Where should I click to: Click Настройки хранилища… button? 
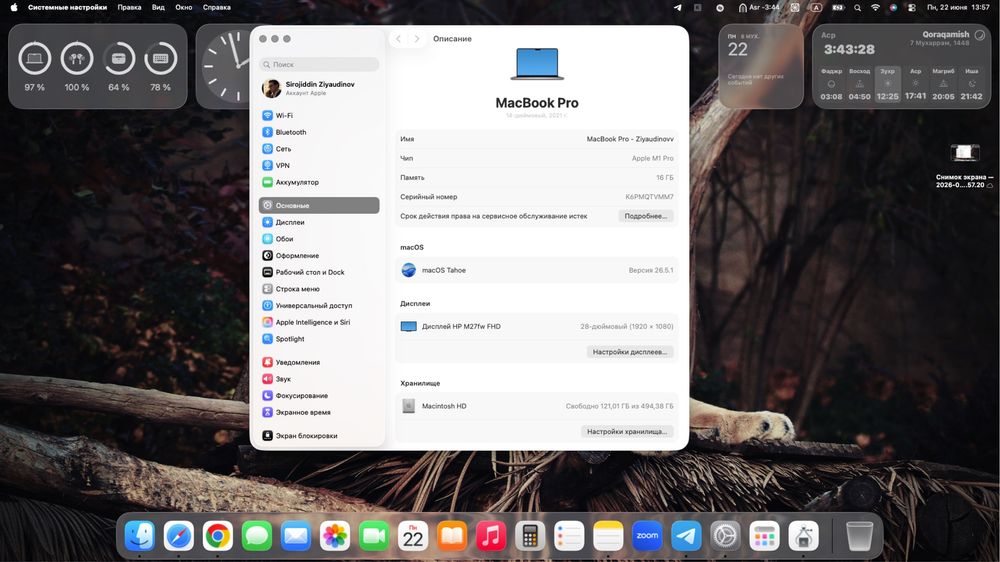tap(627, 432)
